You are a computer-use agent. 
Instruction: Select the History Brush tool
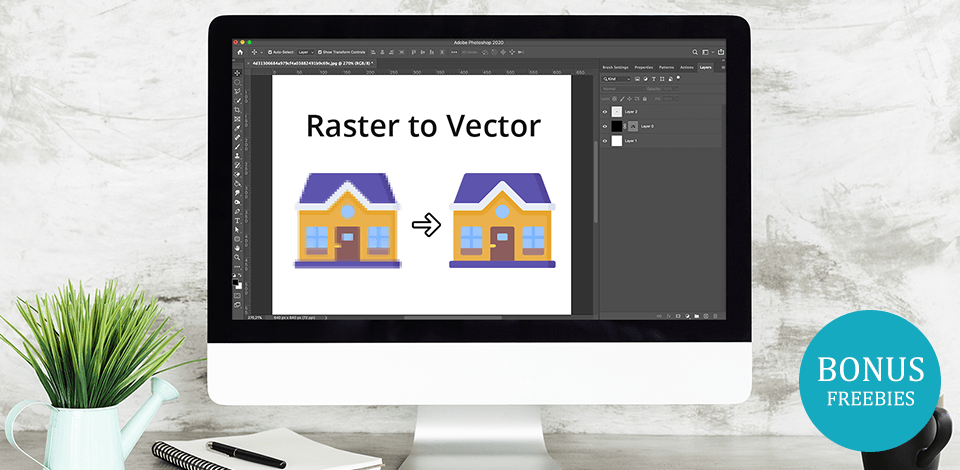(238, 165)
